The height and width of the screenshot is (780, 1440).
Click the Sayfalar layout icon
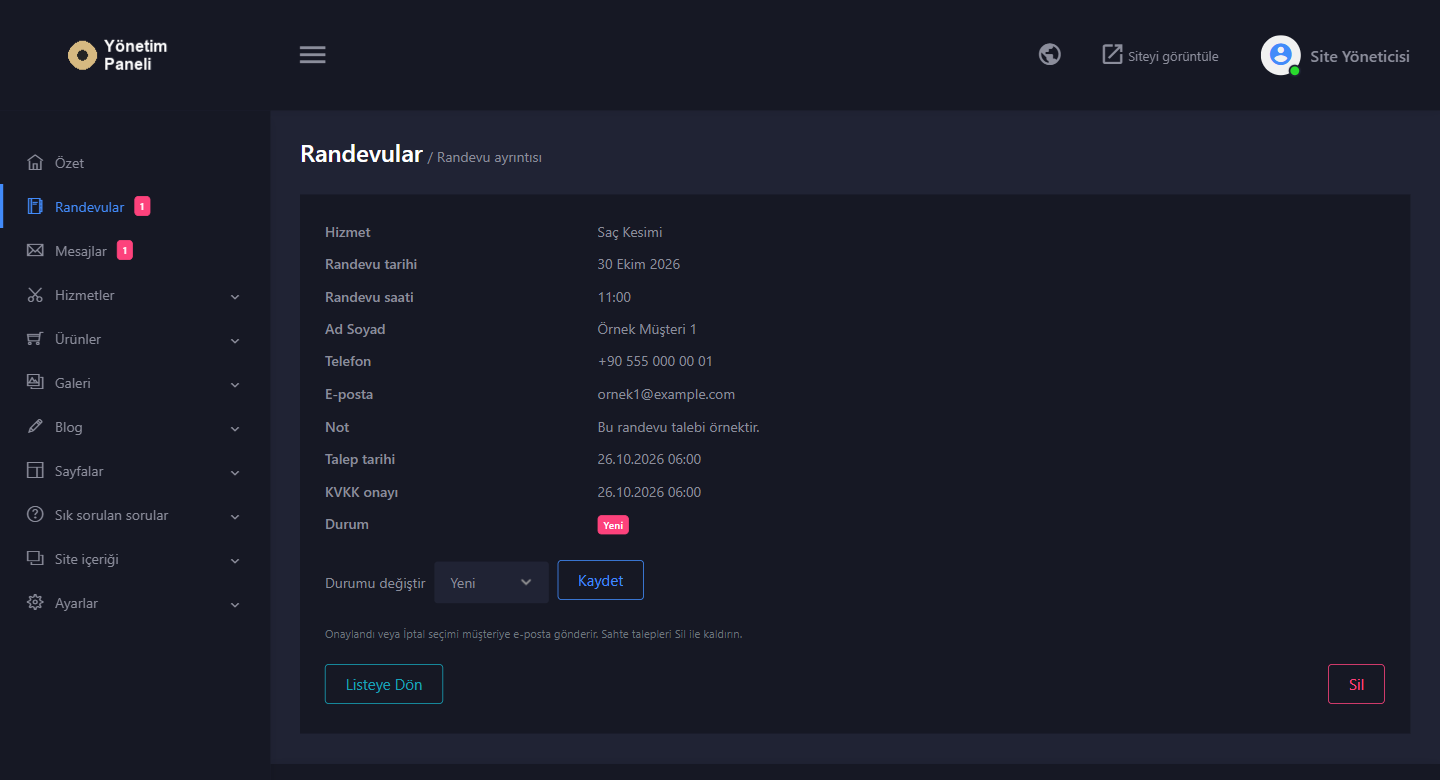pos(35,471)
